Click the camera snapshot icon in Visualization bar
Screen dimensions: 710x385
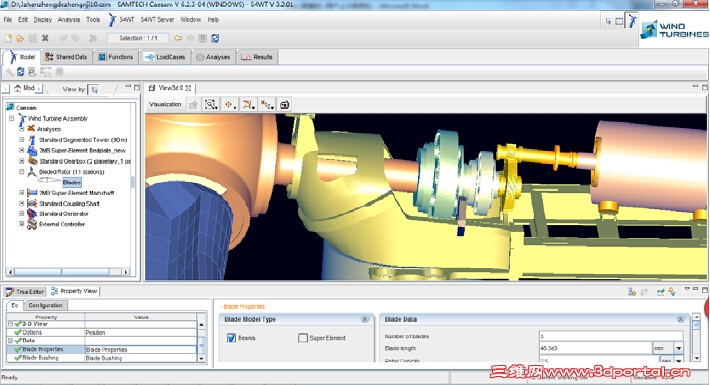(x=284, y=105)
